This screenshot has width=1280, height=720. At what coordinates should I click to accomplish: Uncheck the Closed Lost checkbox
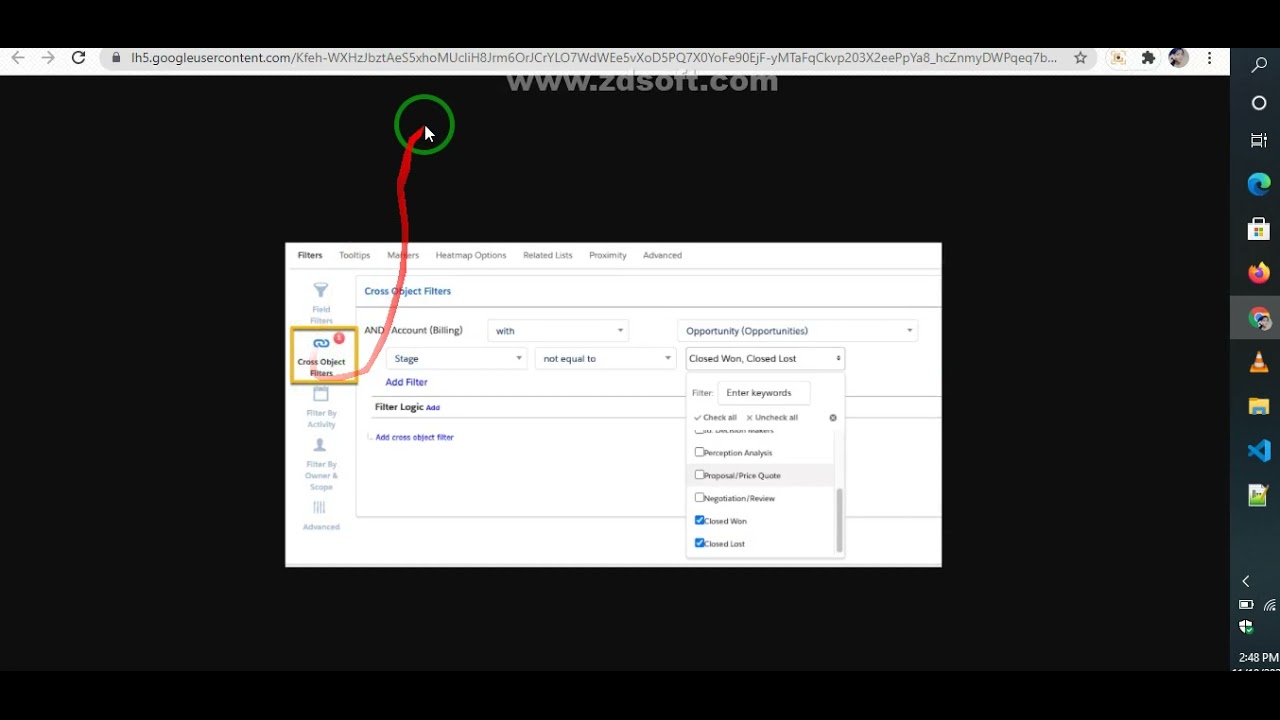[699, 543]
